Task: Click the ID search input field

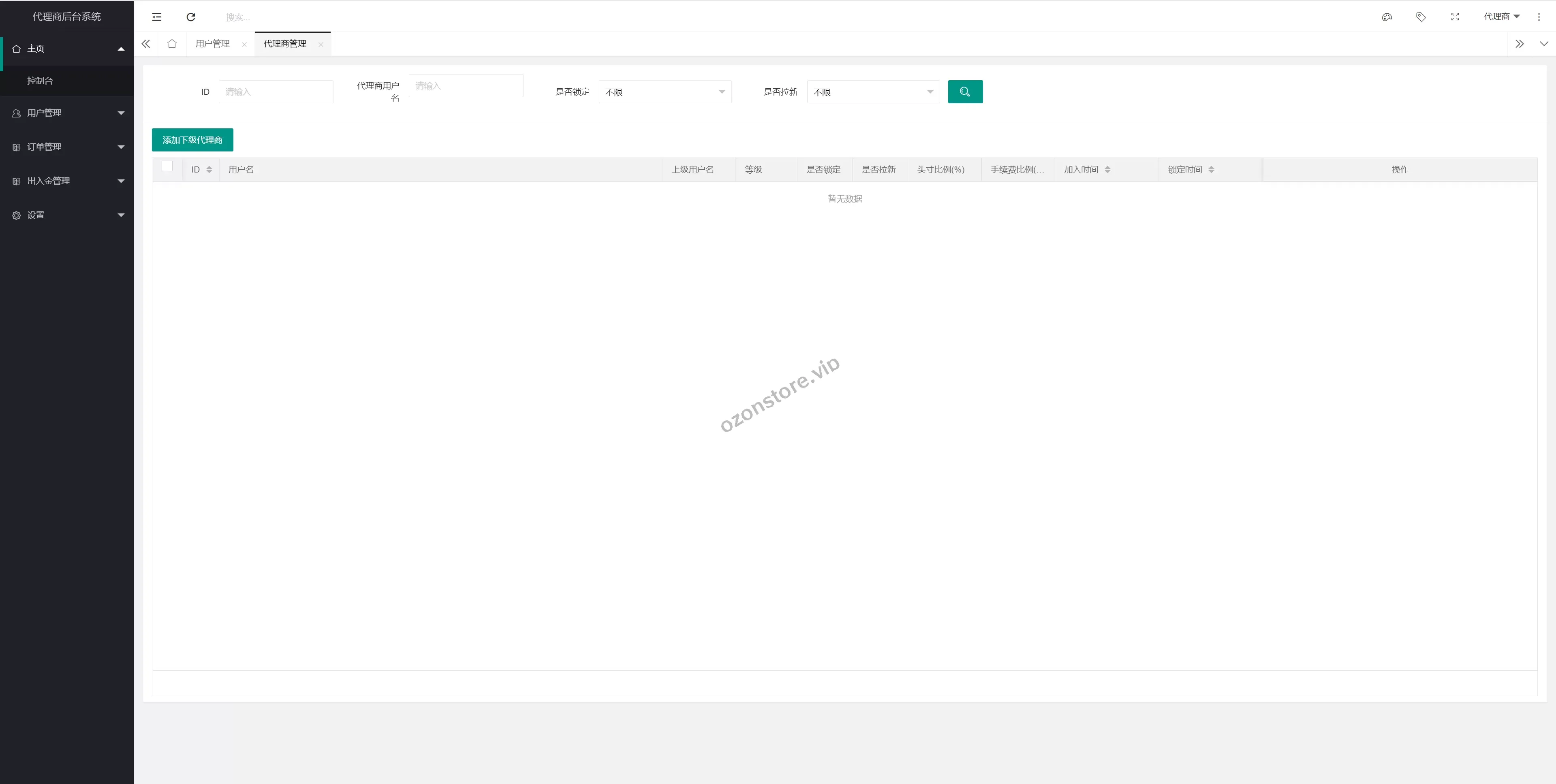Action: (x=276, y=91)
